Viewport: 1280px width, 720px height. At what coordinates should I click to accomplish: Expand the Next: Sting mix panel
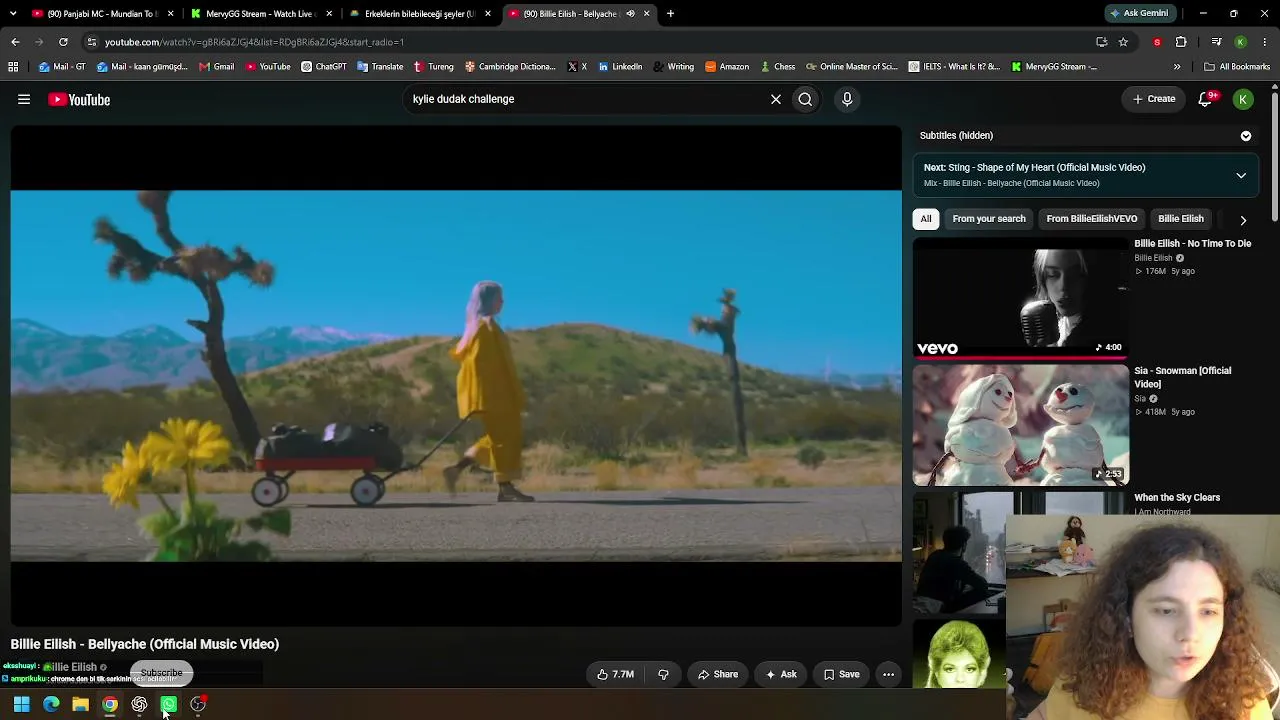[1241, 175]
